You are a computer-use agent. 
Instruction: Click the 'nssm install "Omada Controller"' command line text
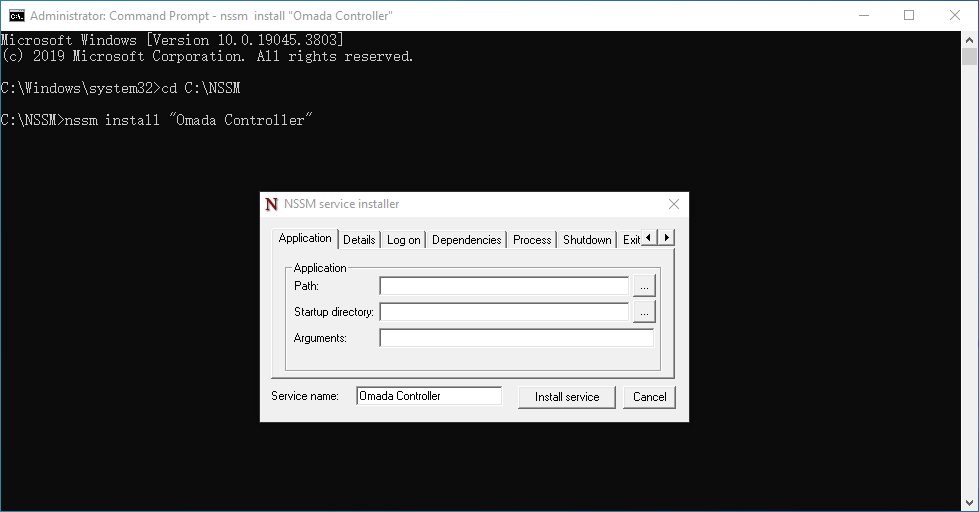[189, 120]
